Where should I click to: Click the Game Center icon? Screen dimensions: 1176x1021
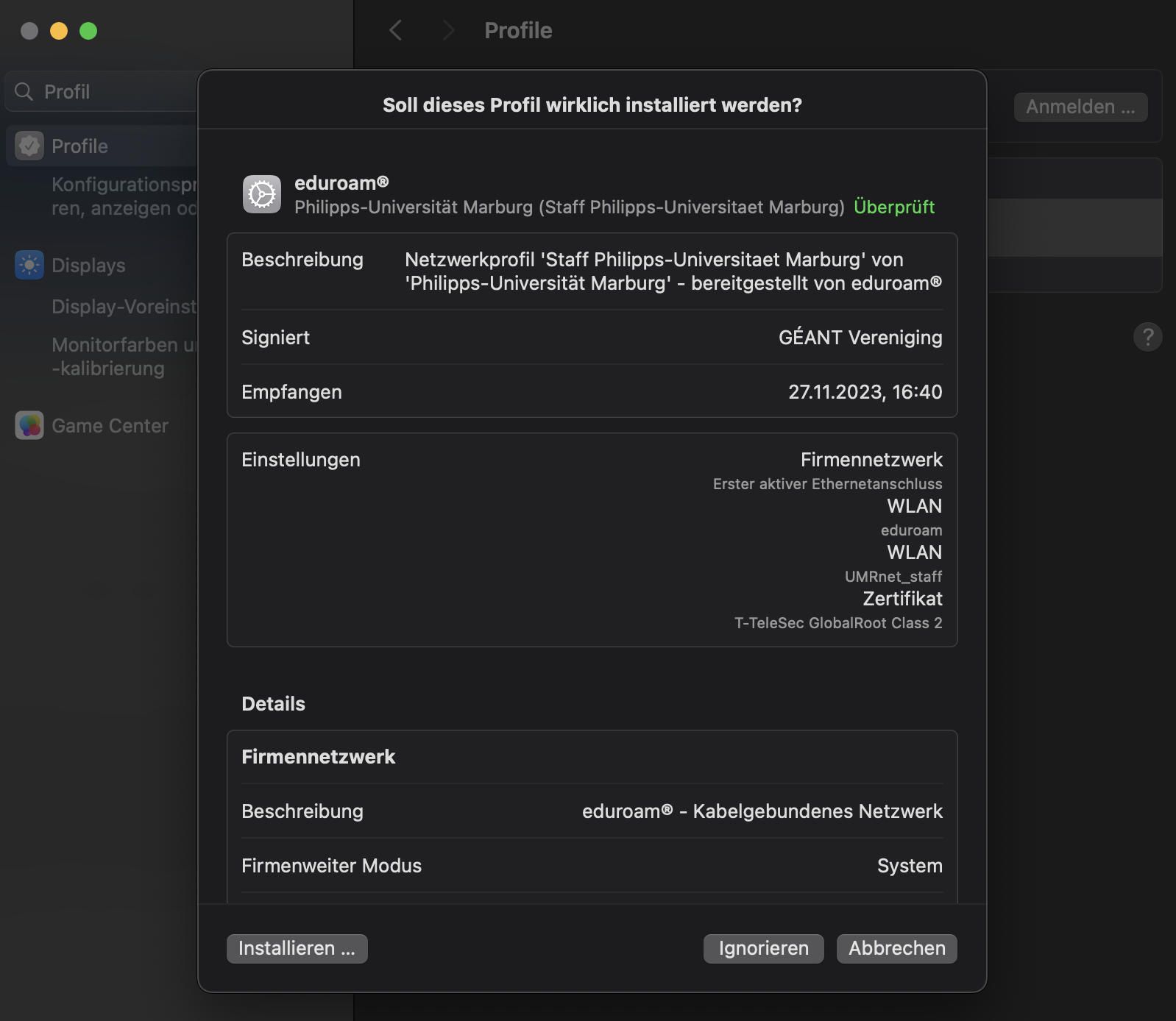[x=29, y=425]
